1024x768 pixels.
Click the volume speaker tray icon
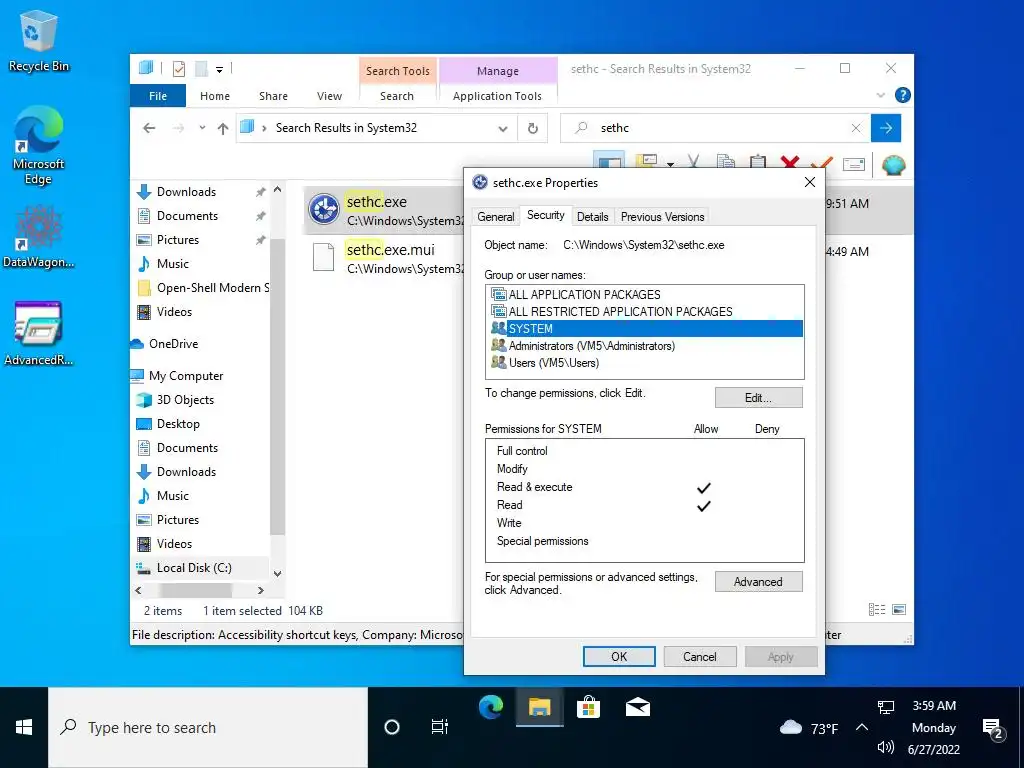pos(886,747)
